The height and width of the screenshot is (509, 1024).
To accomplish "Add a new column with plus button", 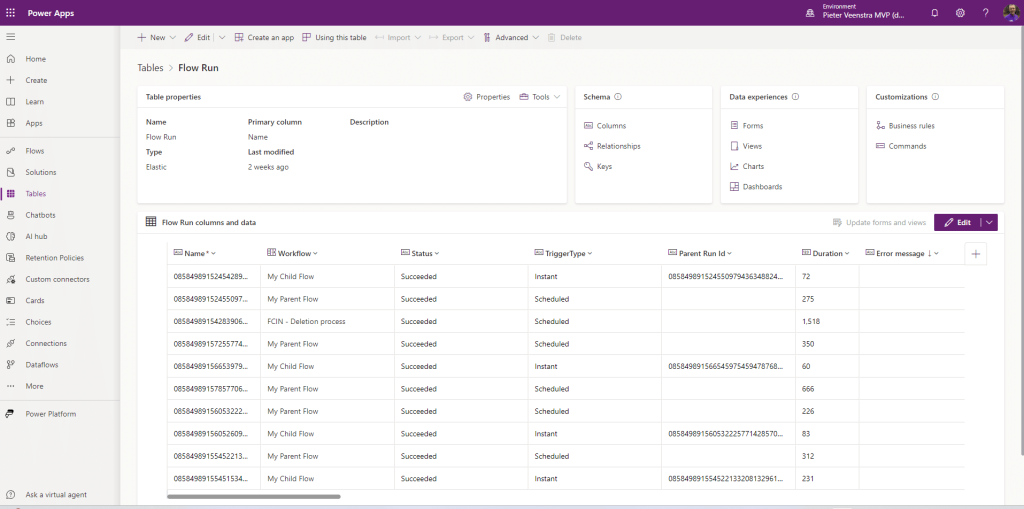I will click(x=976, y=254).
